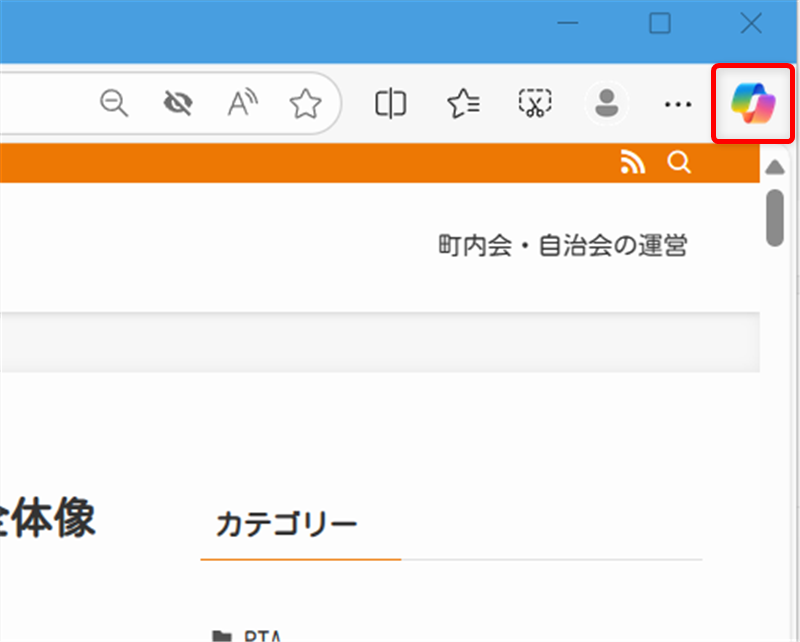Click the RSS feed icon
Viewport: 800px width, 642px height.
click(632, 162)
